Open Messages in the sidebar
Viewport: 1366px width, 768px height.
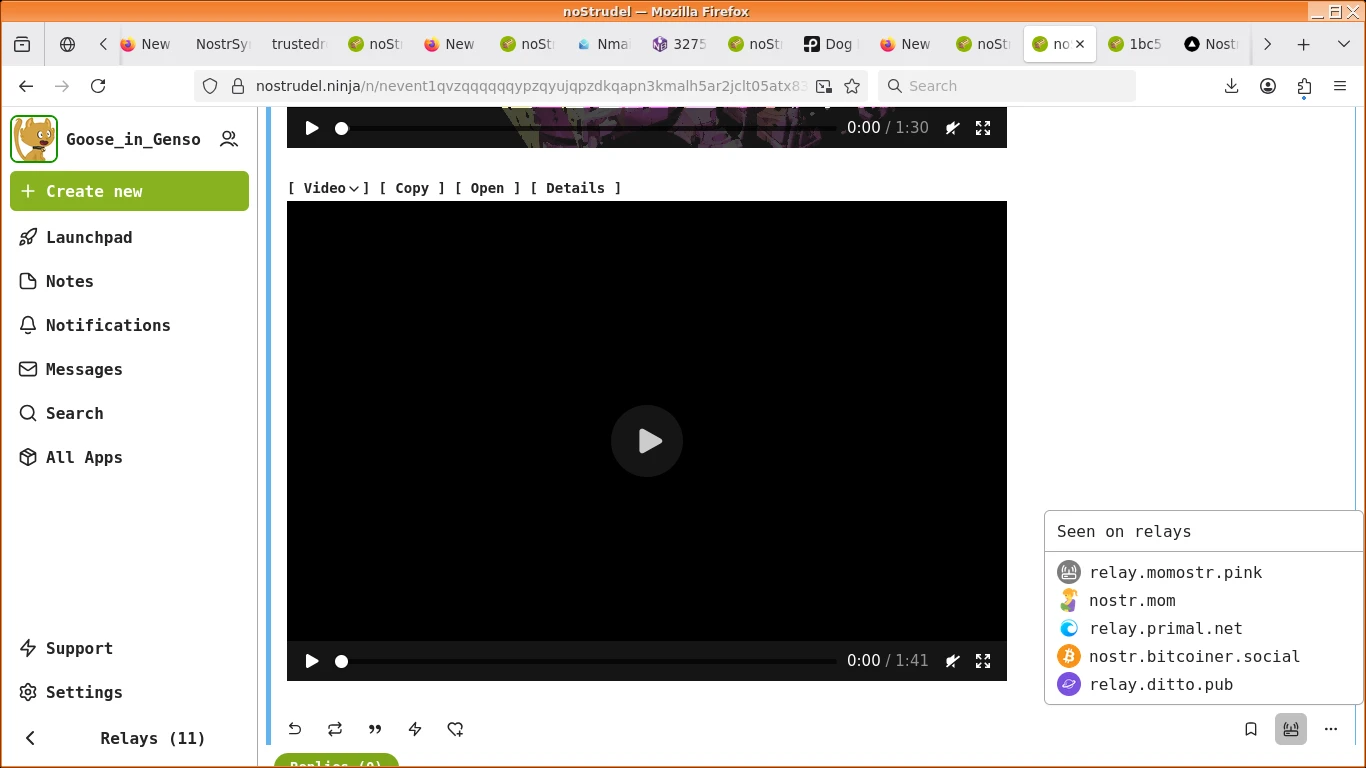click(129, 369)
